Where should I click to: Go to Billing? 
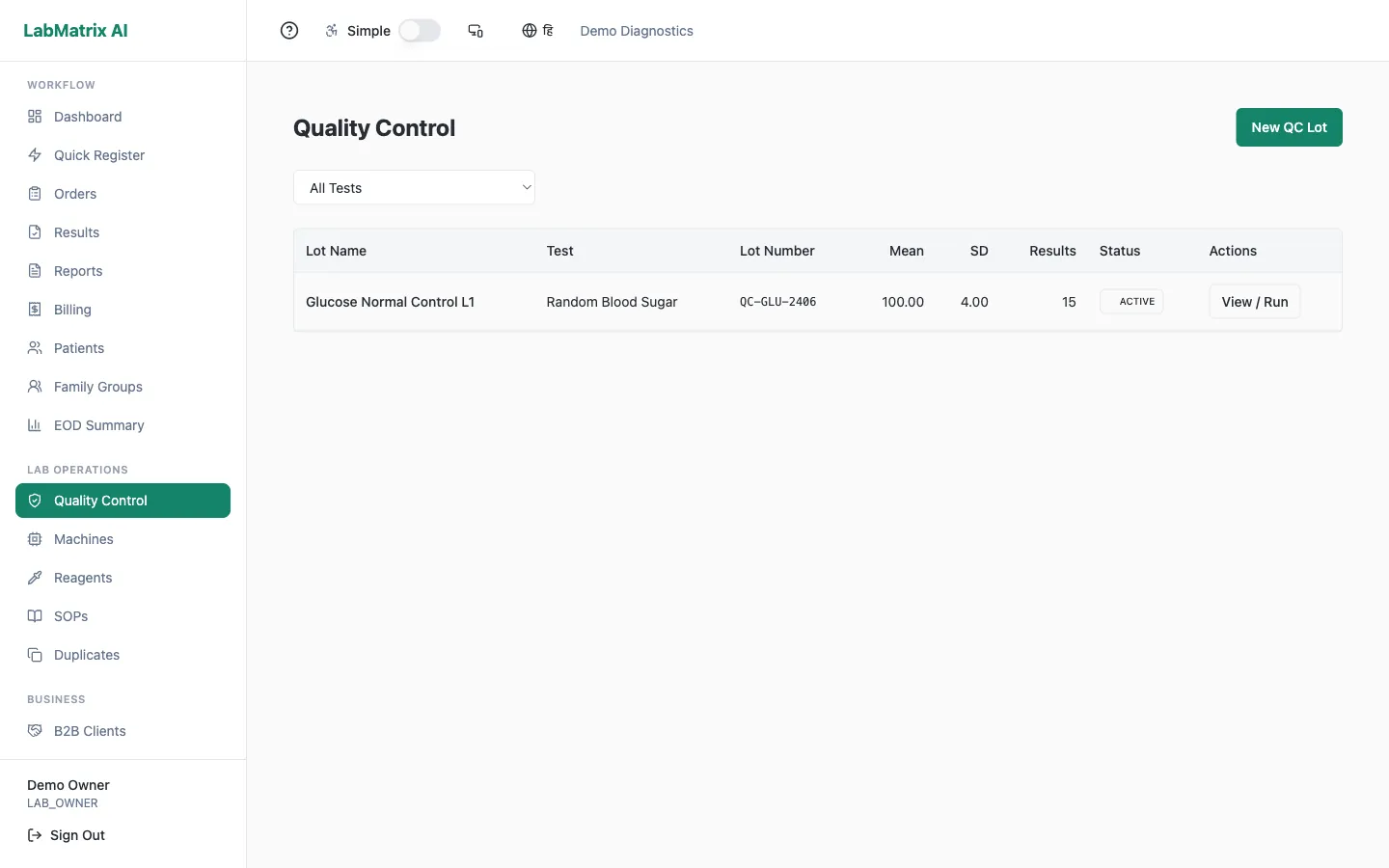[123, 310]
